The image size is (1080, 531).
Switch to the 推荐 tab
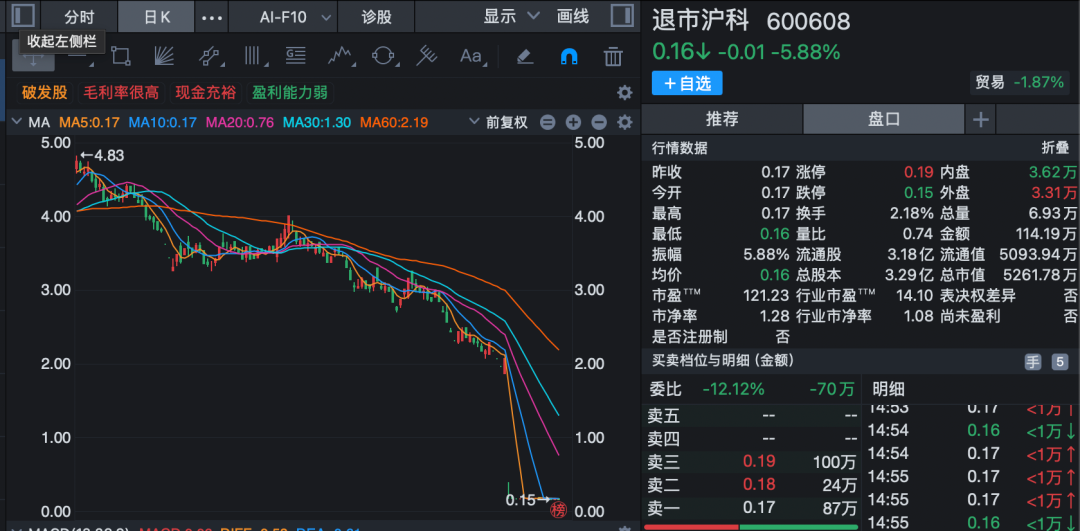[722, 120]
